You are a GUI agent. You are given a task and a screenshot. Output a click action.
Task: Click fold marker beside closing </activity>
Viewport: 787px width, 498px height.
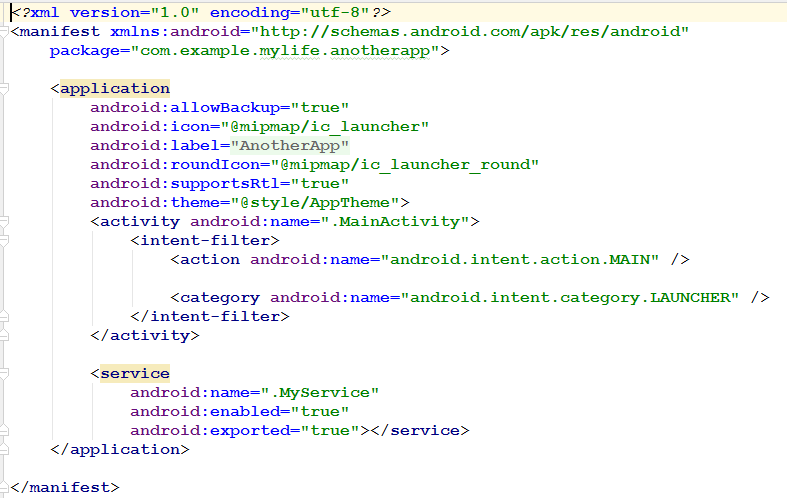4,336
